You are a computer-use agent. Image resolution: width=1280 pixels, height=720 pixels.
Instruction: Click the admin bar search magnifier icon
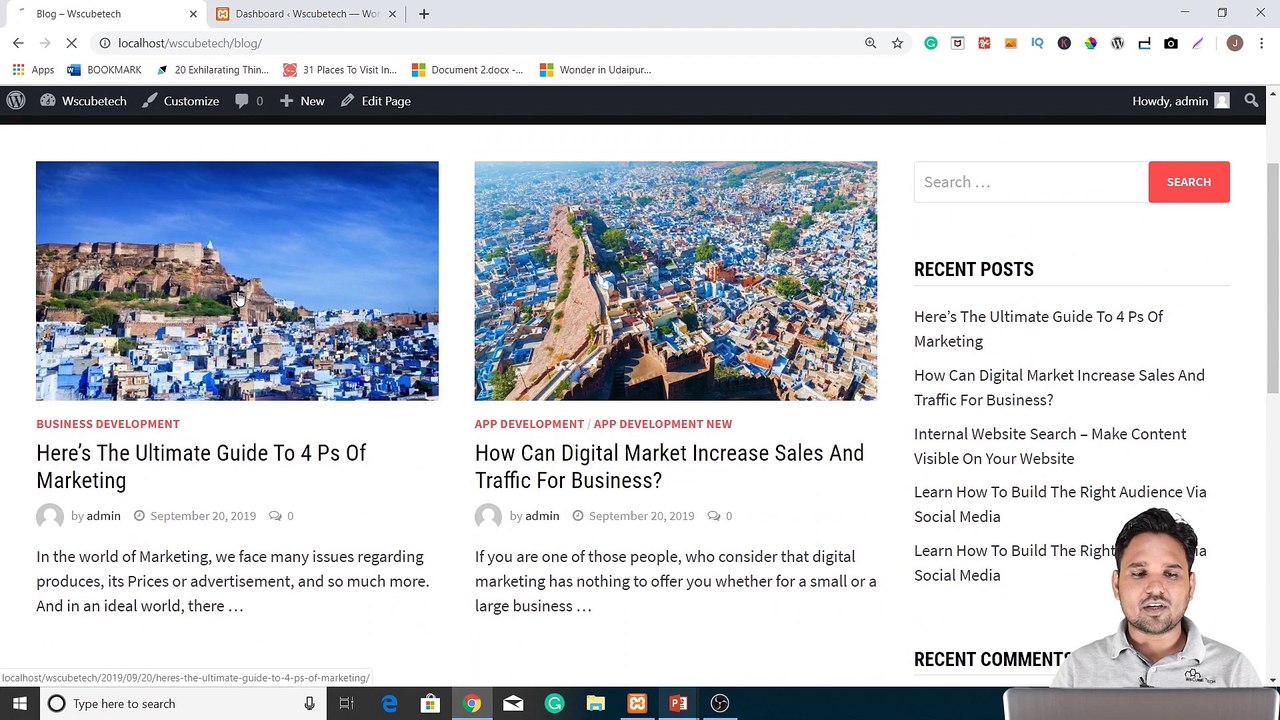pyautogui.click(x=1251, y=101)
